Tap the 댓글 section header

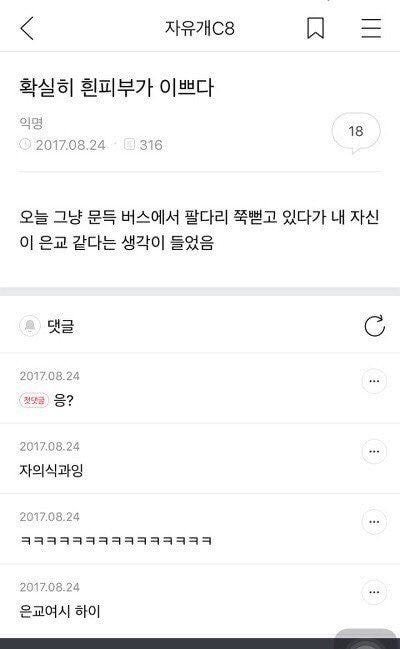(60, 326)
